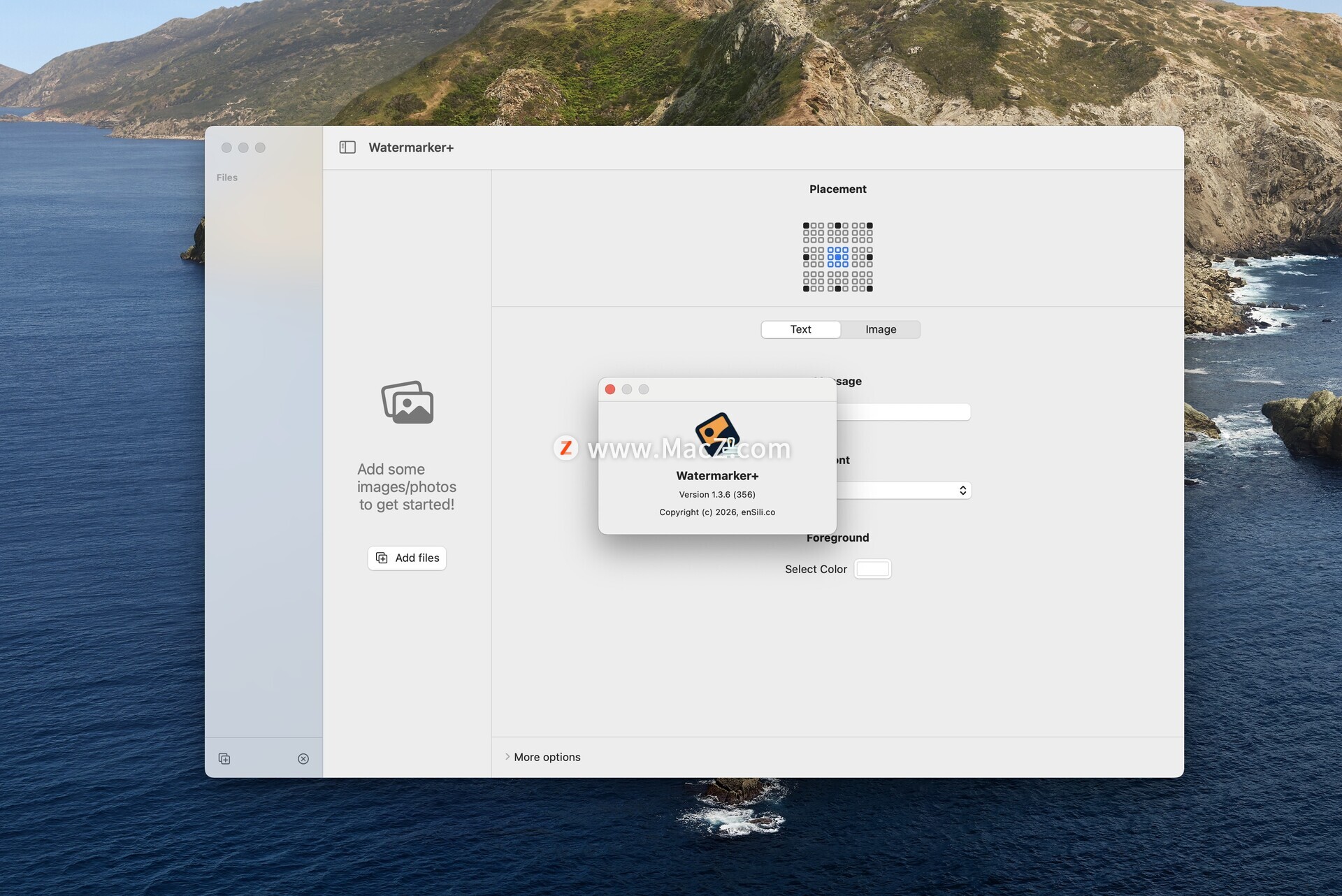Viewport: 1342px width, 896px height.
Task: Open the Select Color foreground swatch
Action: pyautogui.click(x=873, y=569)
